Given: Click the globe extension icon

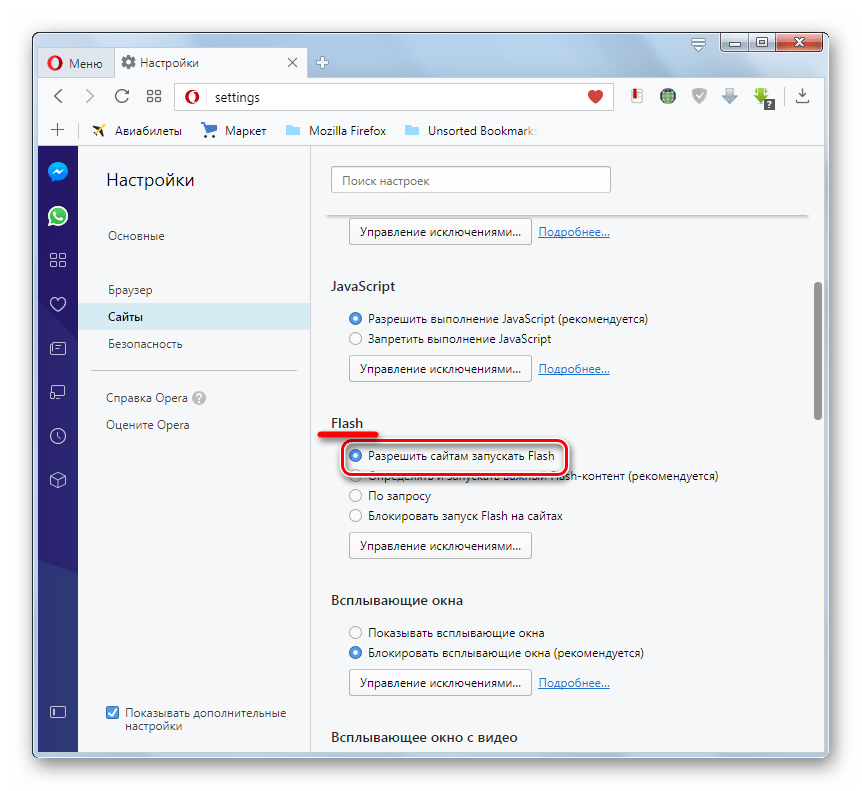Looking at the screenshot, I should click(668, 96).
